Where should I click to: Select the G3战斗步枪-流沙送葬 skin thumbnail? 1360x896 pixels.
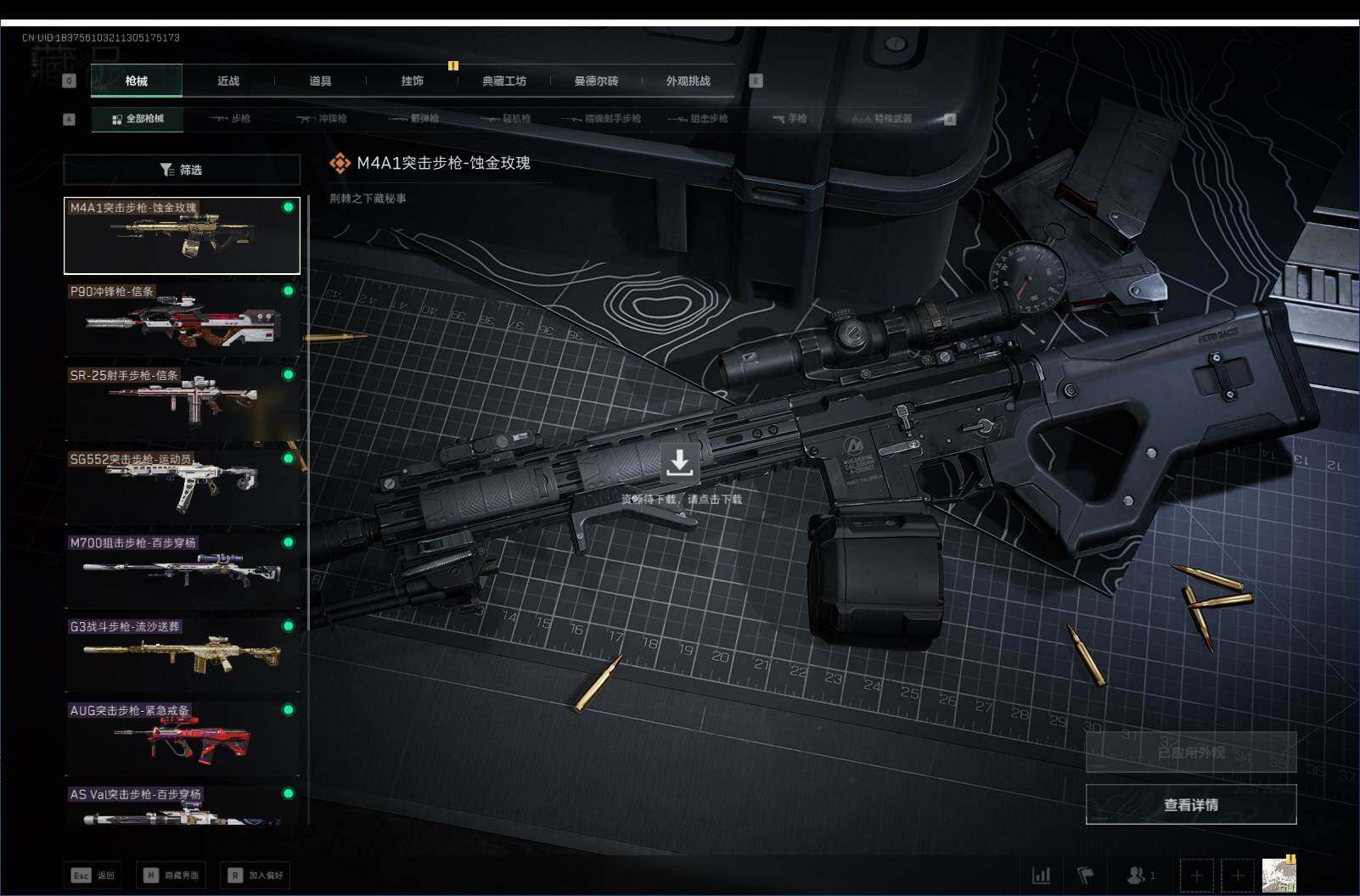click(182, 655)
